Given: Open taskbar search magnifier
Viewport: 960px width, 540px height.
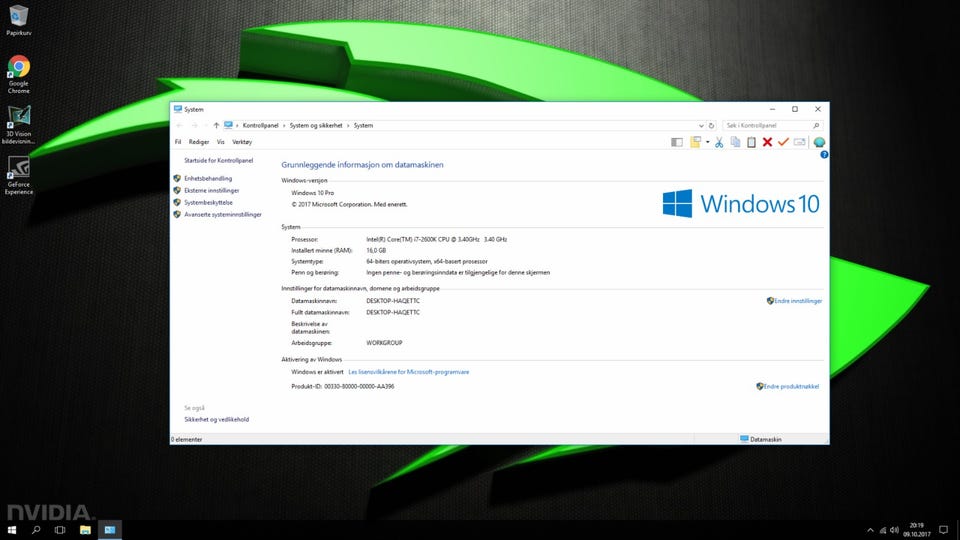Looking at the screenshot, I should point(36,530).
